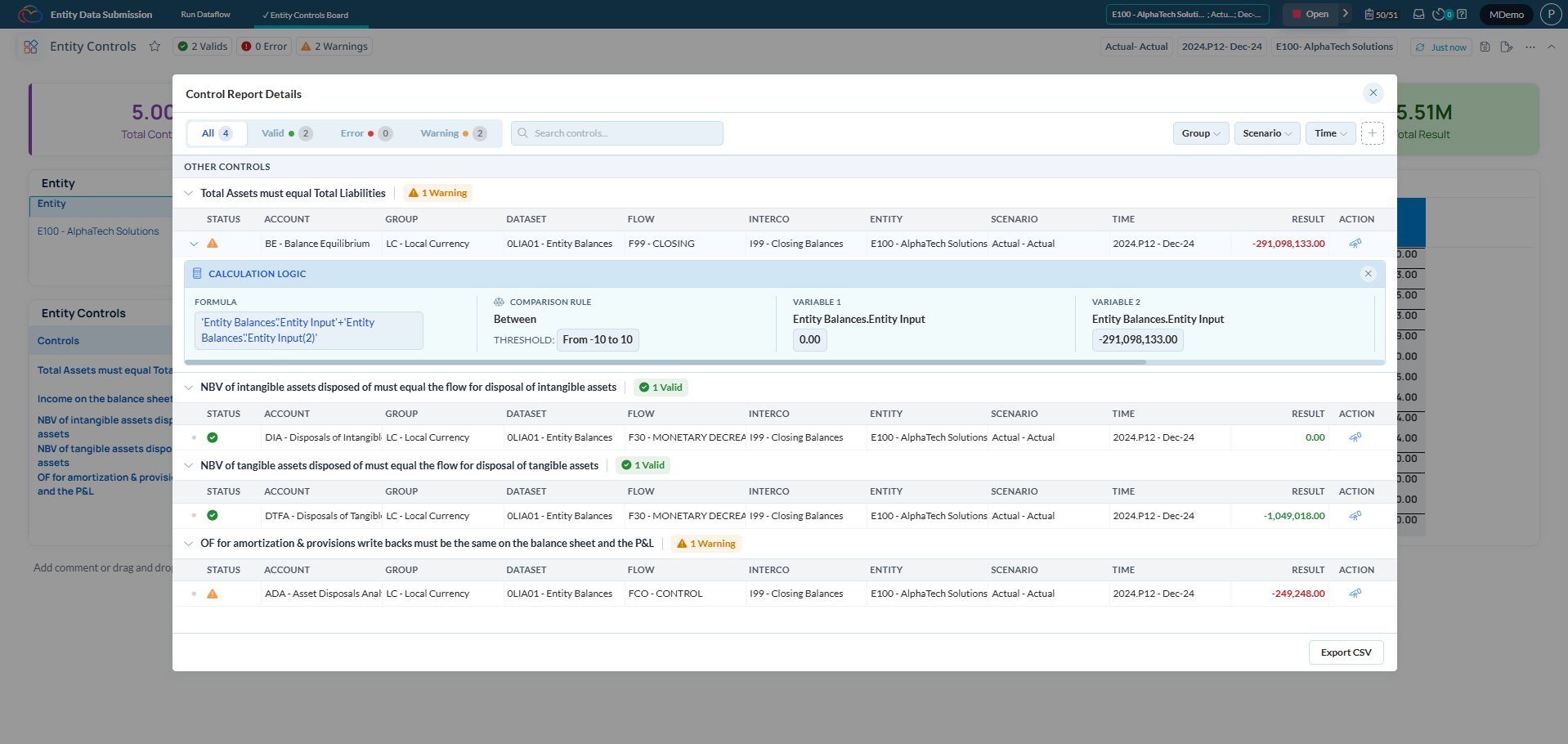Open the inbox tray icon in top bar
Image resolution: width=1568 pixels, height=744 pixels.
pyautogui.click(x=1419, y=14)
